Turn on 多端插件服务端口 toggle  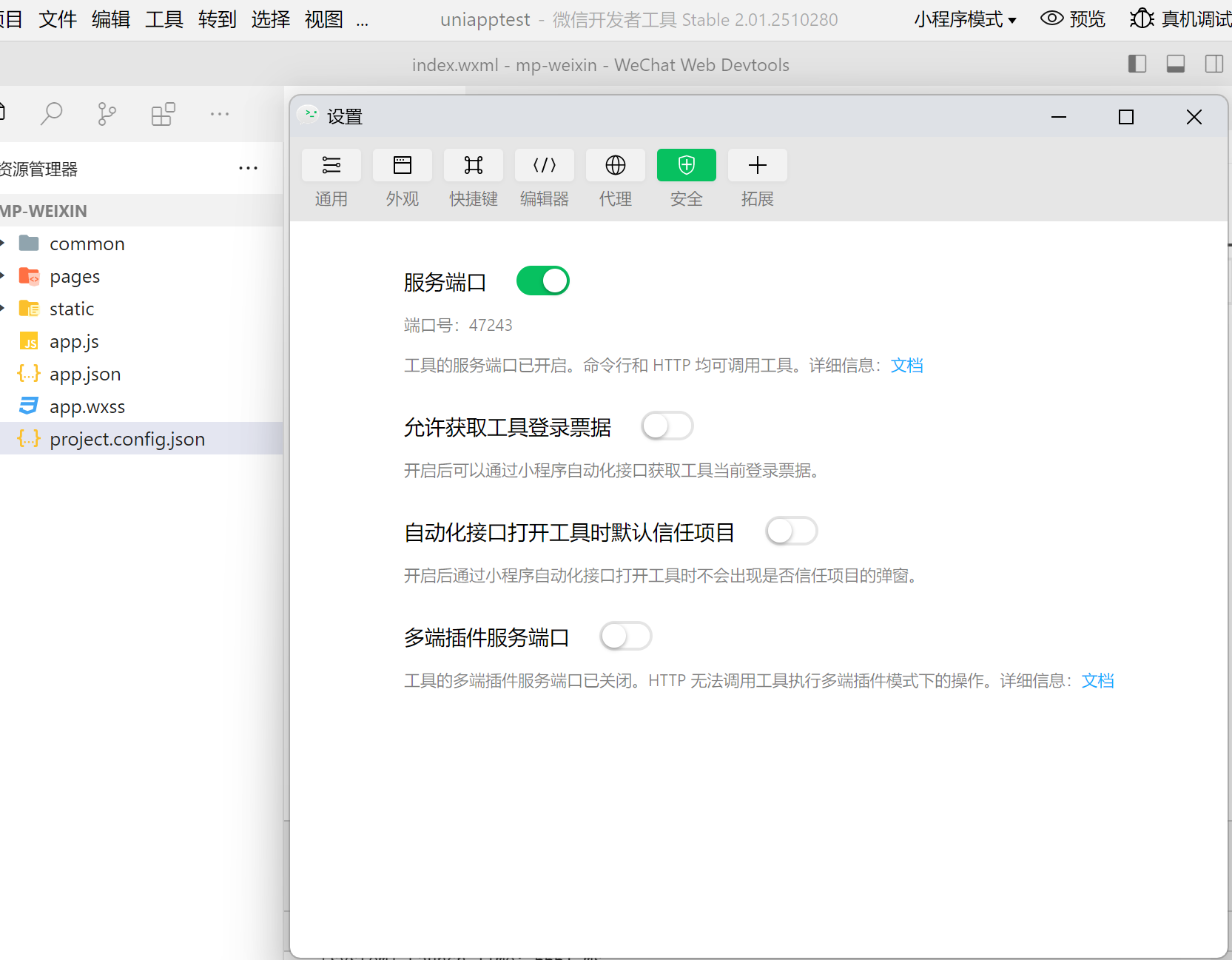pos(625,637)
